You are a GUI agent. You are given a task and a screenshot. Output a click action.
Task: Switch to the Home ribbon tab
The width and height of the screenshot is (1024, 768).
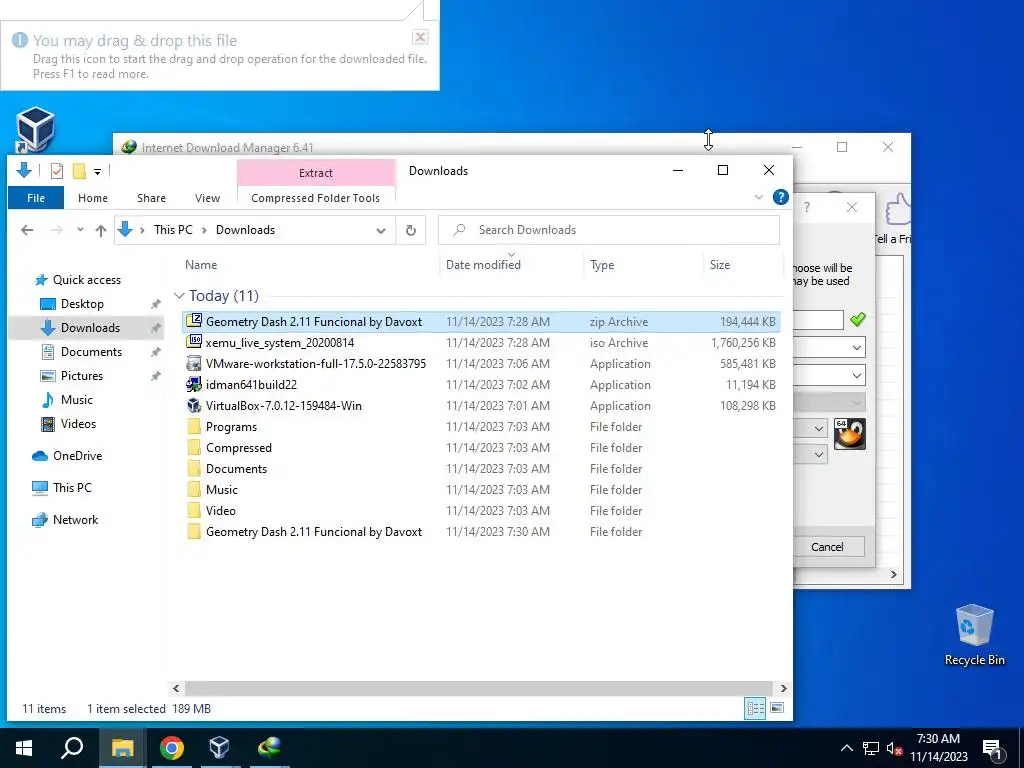tap(93, 198)
